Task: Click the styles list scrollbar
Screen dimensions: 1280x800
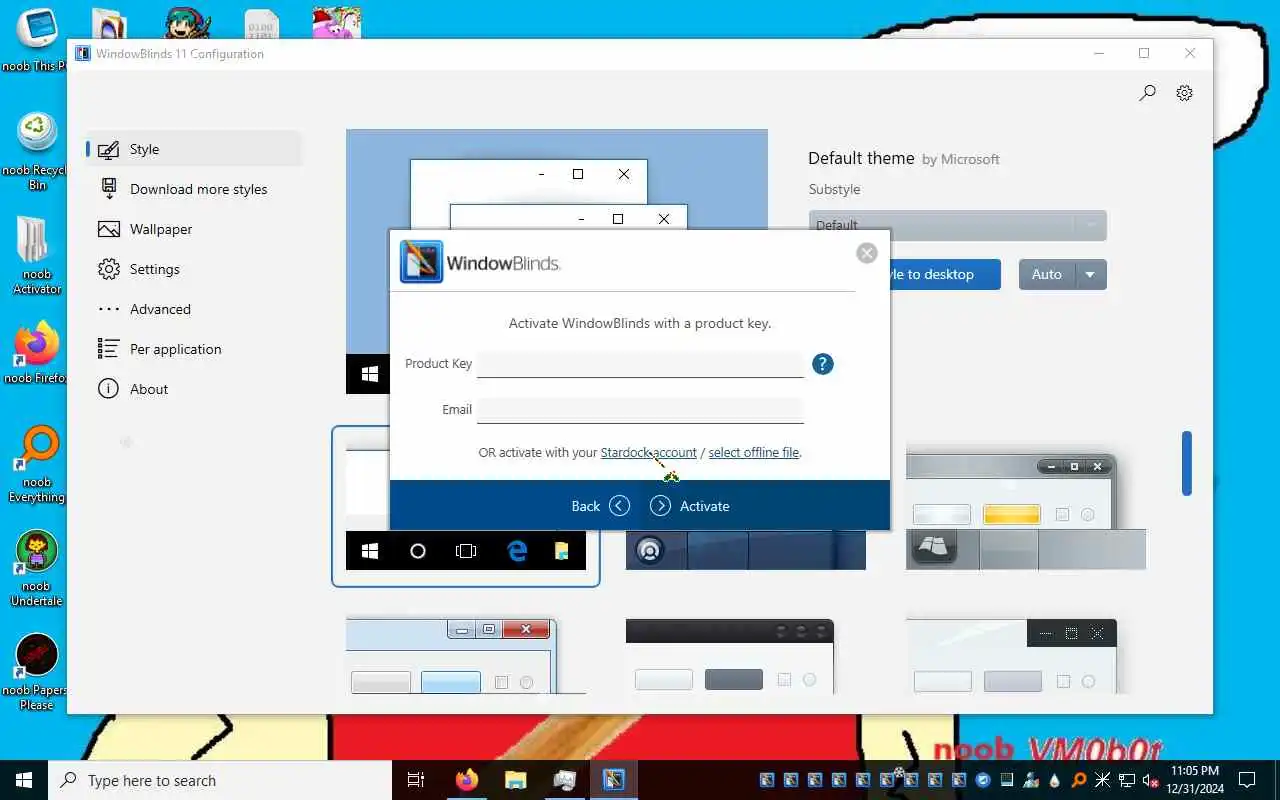Action: click(x=1187, y=463)
